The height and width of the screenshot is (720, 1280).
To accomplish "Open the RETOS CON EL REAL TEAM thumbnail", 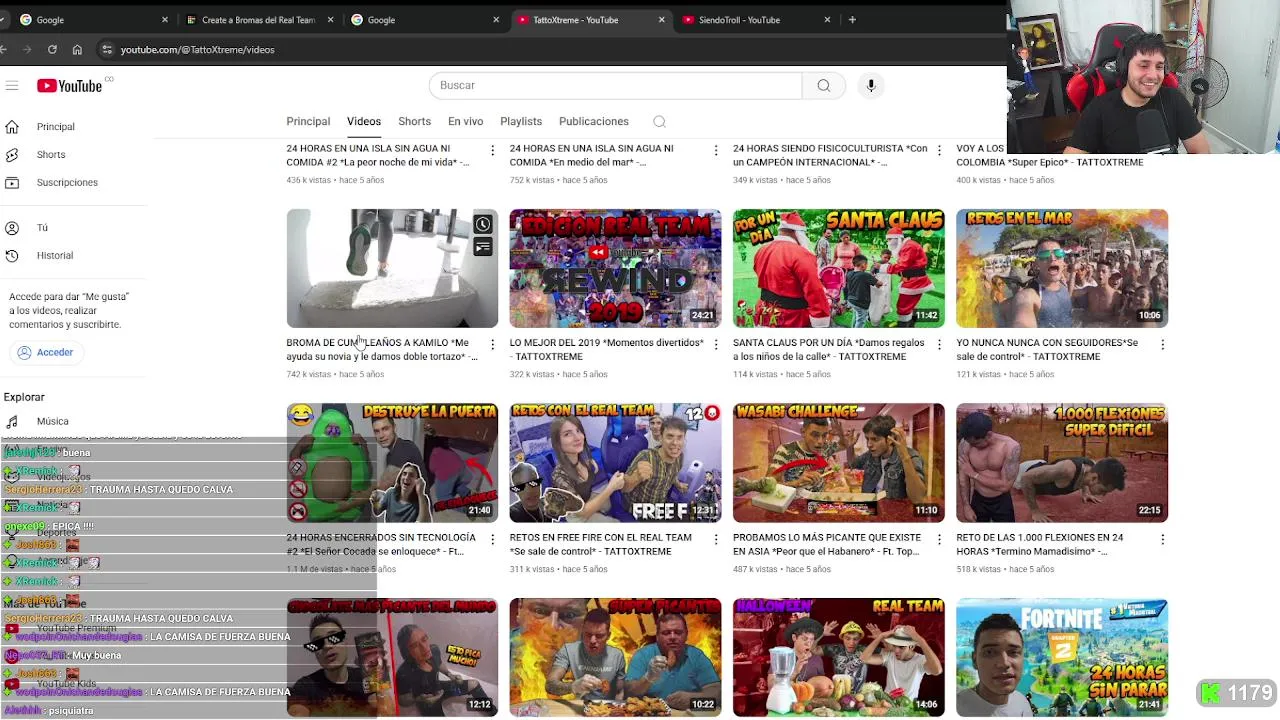I will pyautogui.click(x=615, y=463).
